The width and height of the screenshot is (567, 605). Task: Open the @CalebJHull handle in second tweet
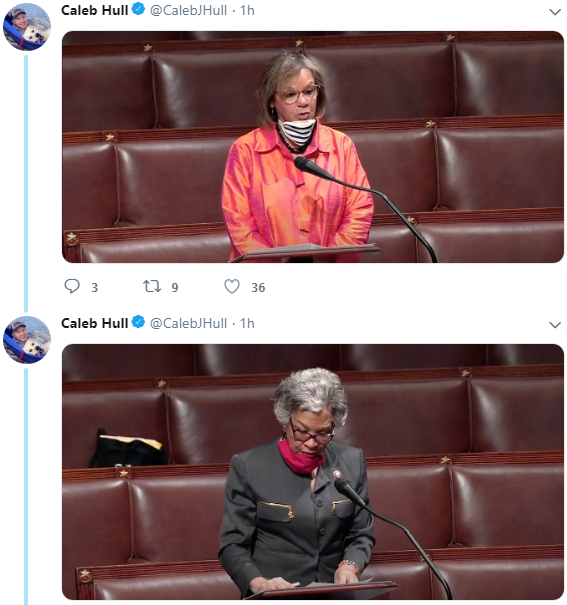tap(188, 323)
